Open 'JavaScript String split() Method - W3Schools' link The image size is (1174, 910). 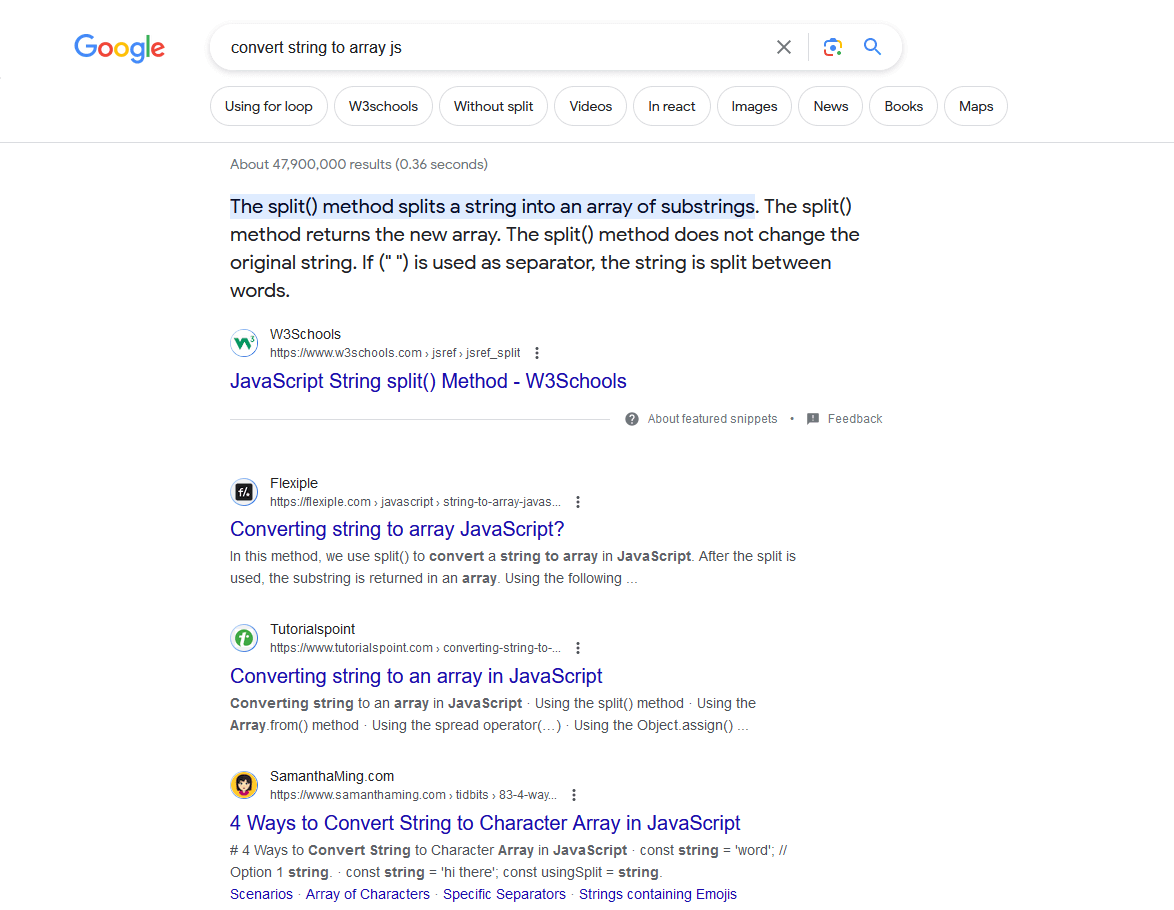(428, 381)
